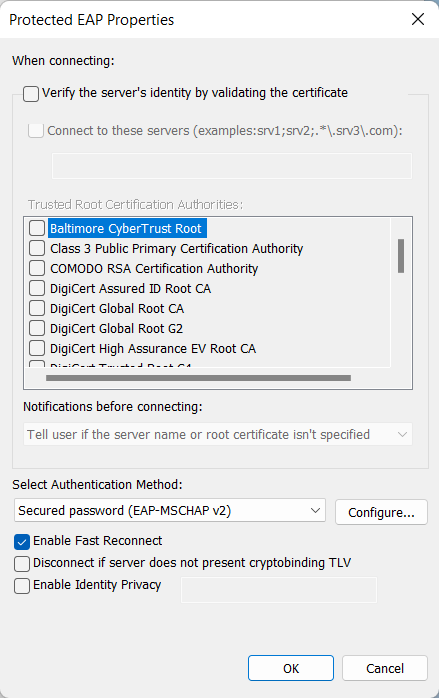Enable Disconnect if server lacks cryptobinding TLV
The image size is (439, 698).
[22, 564]
